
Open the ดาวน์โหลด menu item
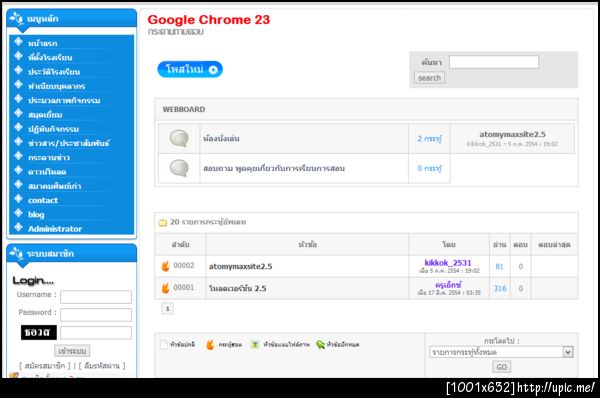pos(47,172)
